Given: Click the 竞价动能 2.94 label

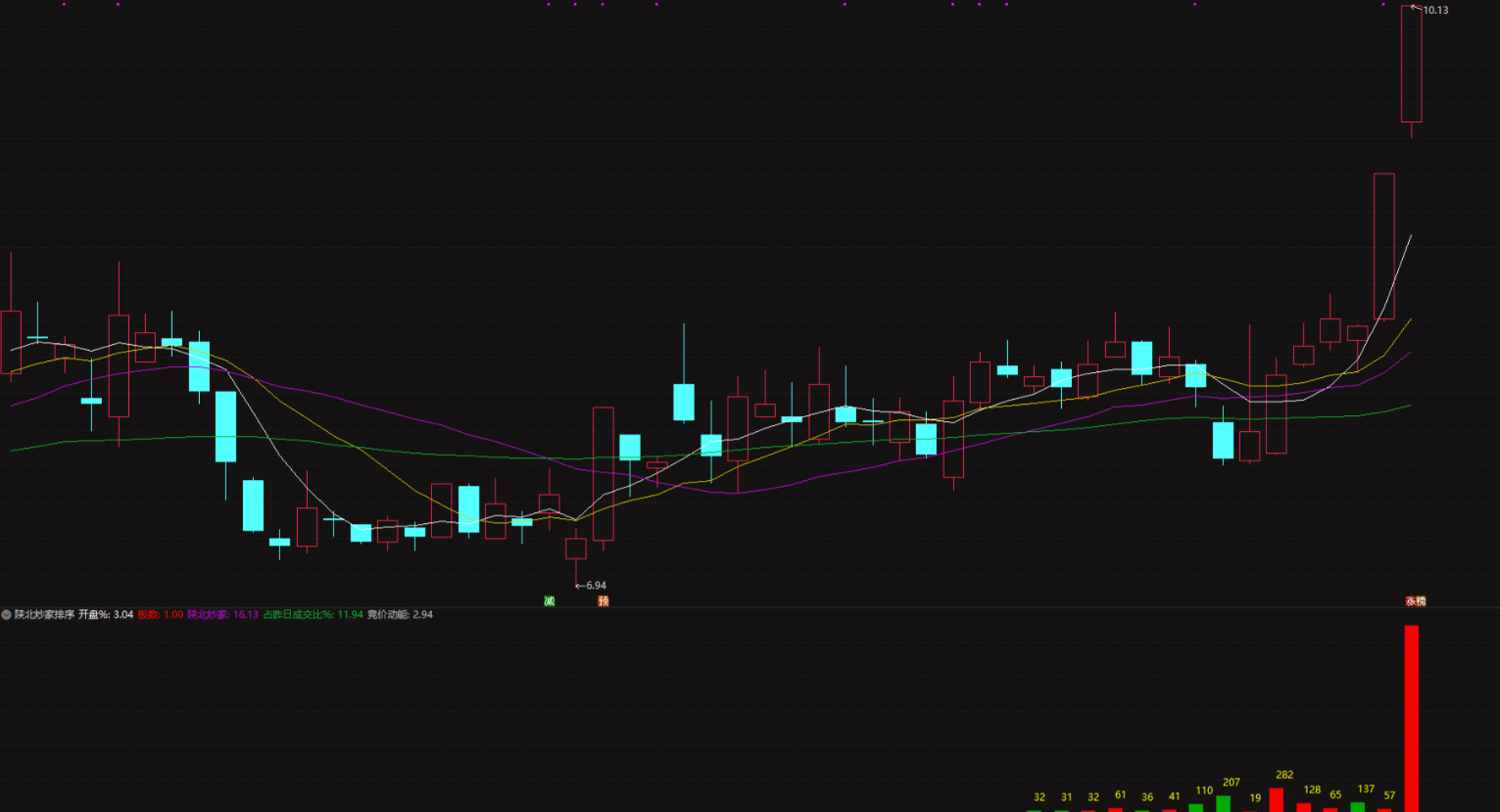Looking at the screenshot, I should (400, 615).
